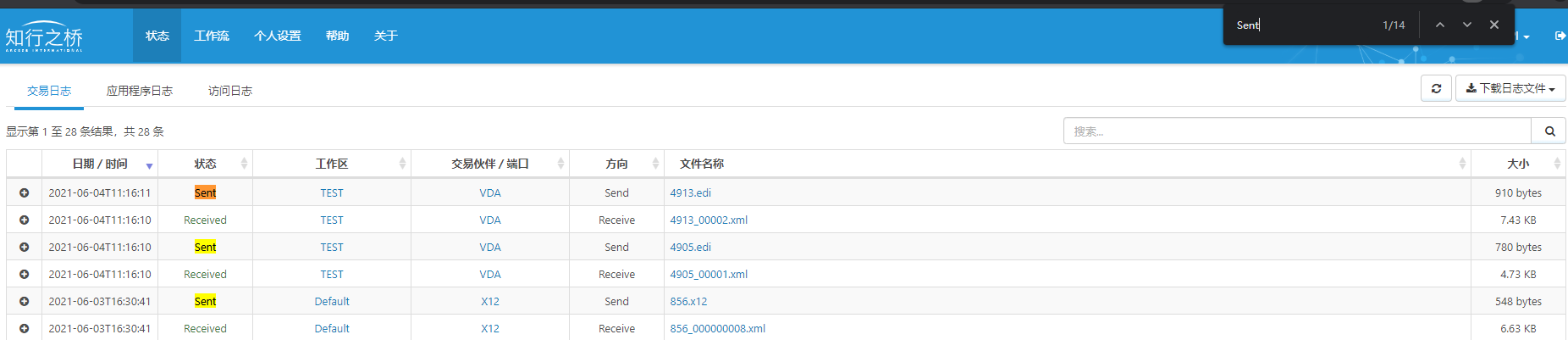Expand the row for 856.x12

24,301
